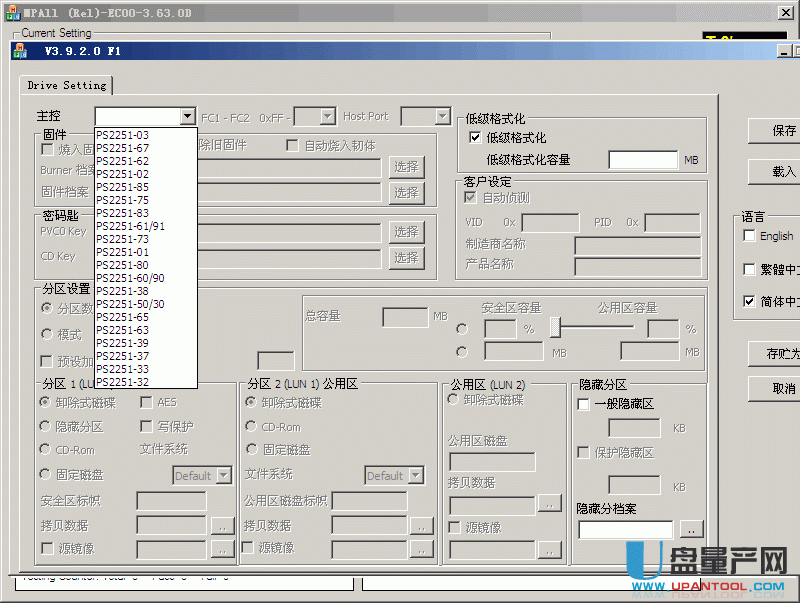This screenshot has width=800, height=603.
Task: Uncheck the 低级格式化 checkbox
Action: pyautogui.click(x=475, y=138)
